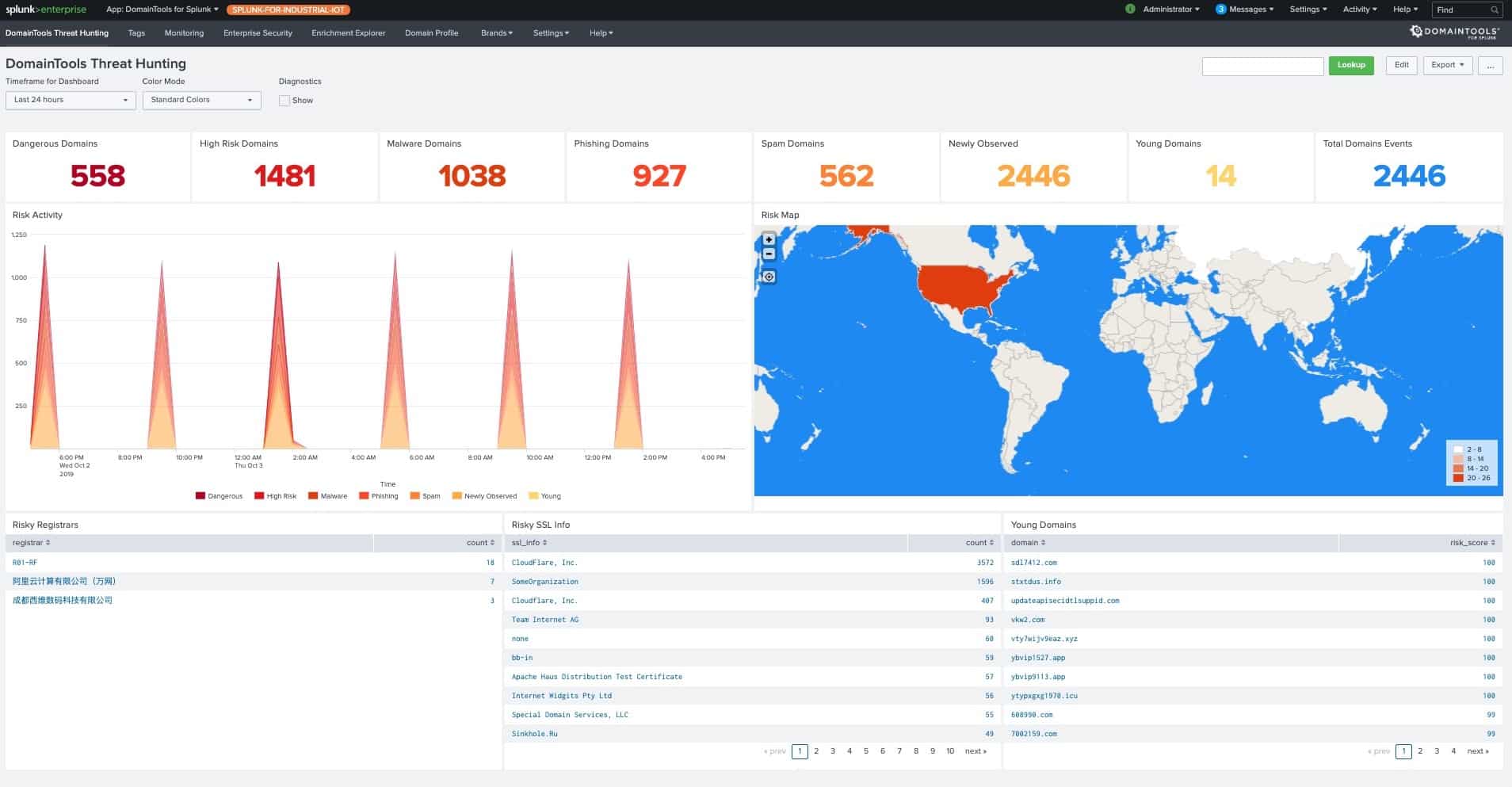Open the Color Mode dropdown
The image size is (1512, 787).
(202, 100)
